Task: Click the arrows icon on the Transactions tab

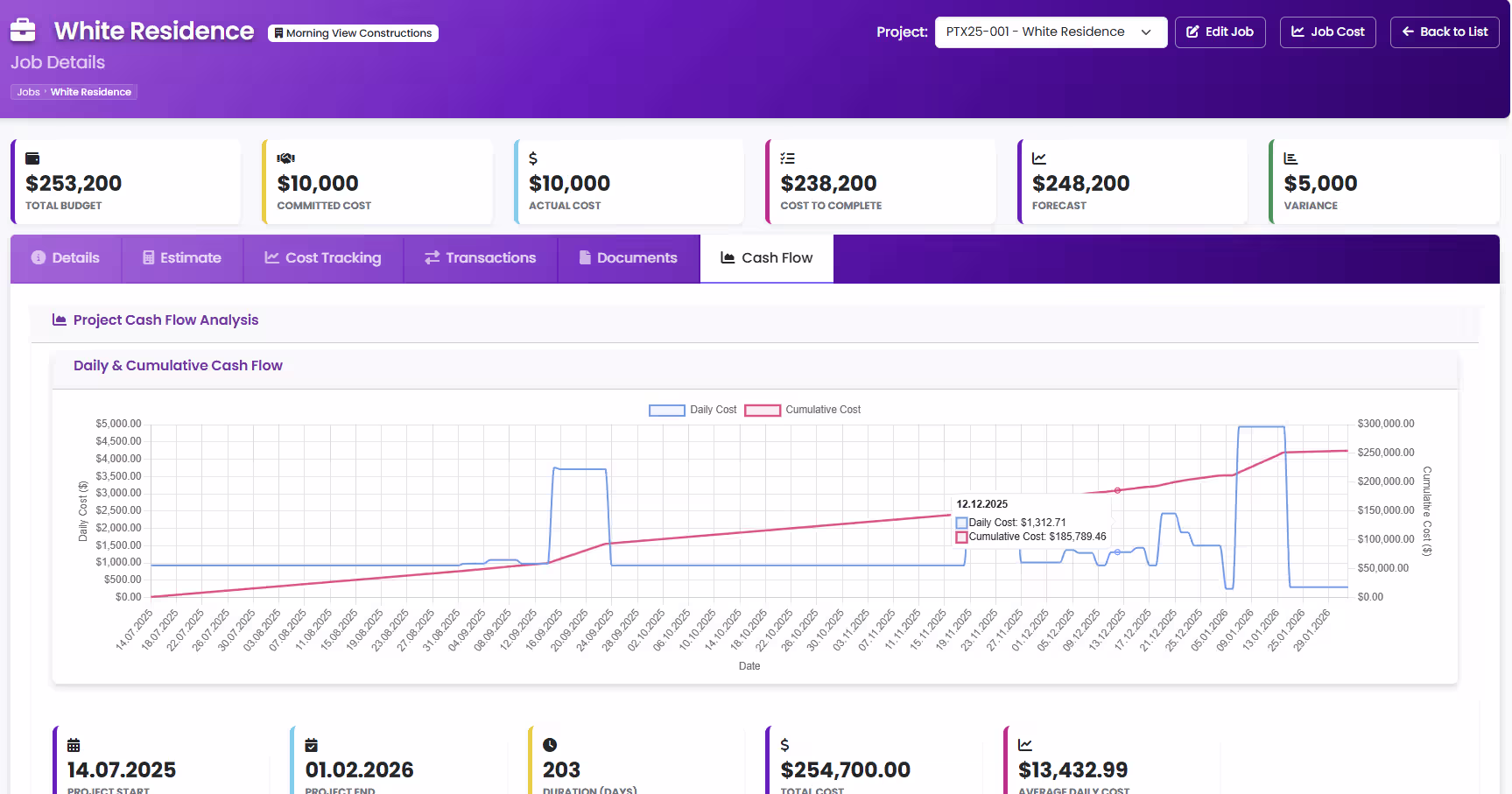Action: pos(430,257)
